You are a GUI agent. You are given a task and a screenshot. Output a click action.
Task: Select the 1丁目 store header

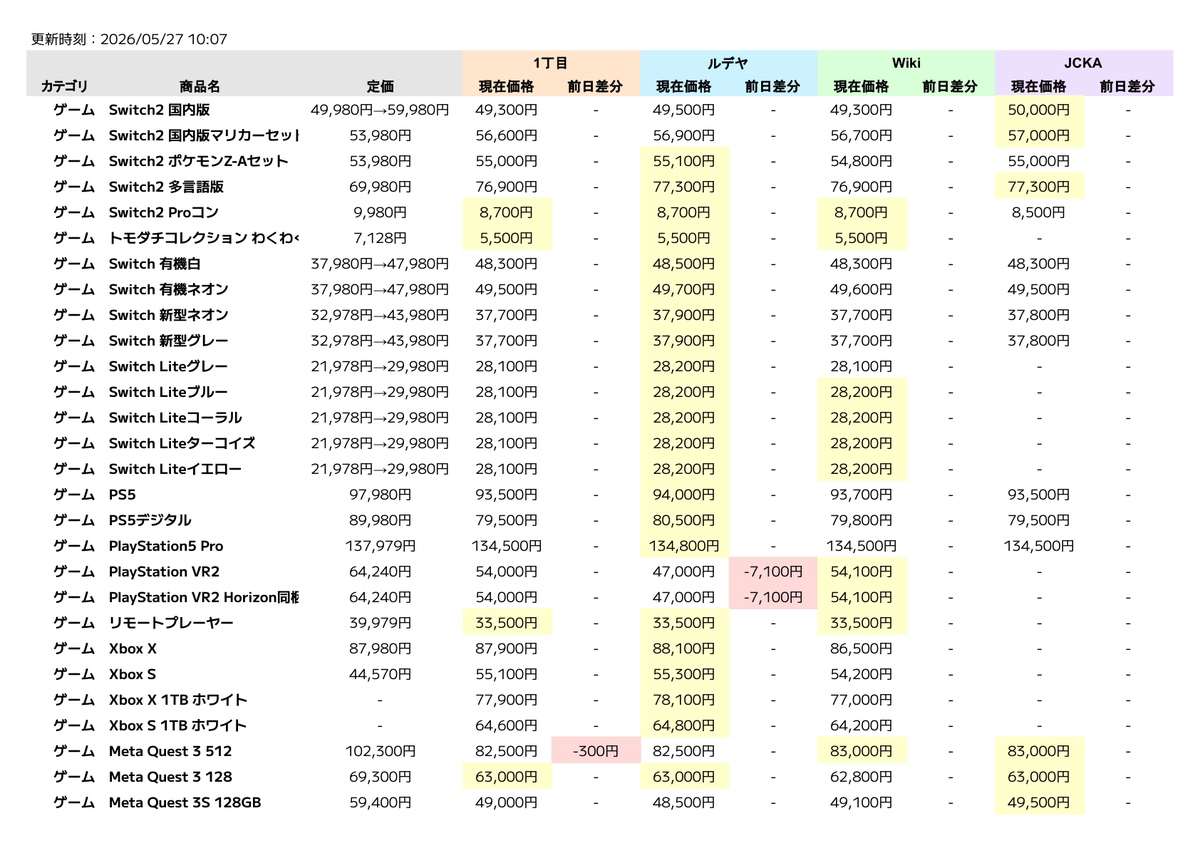(551, 62)
